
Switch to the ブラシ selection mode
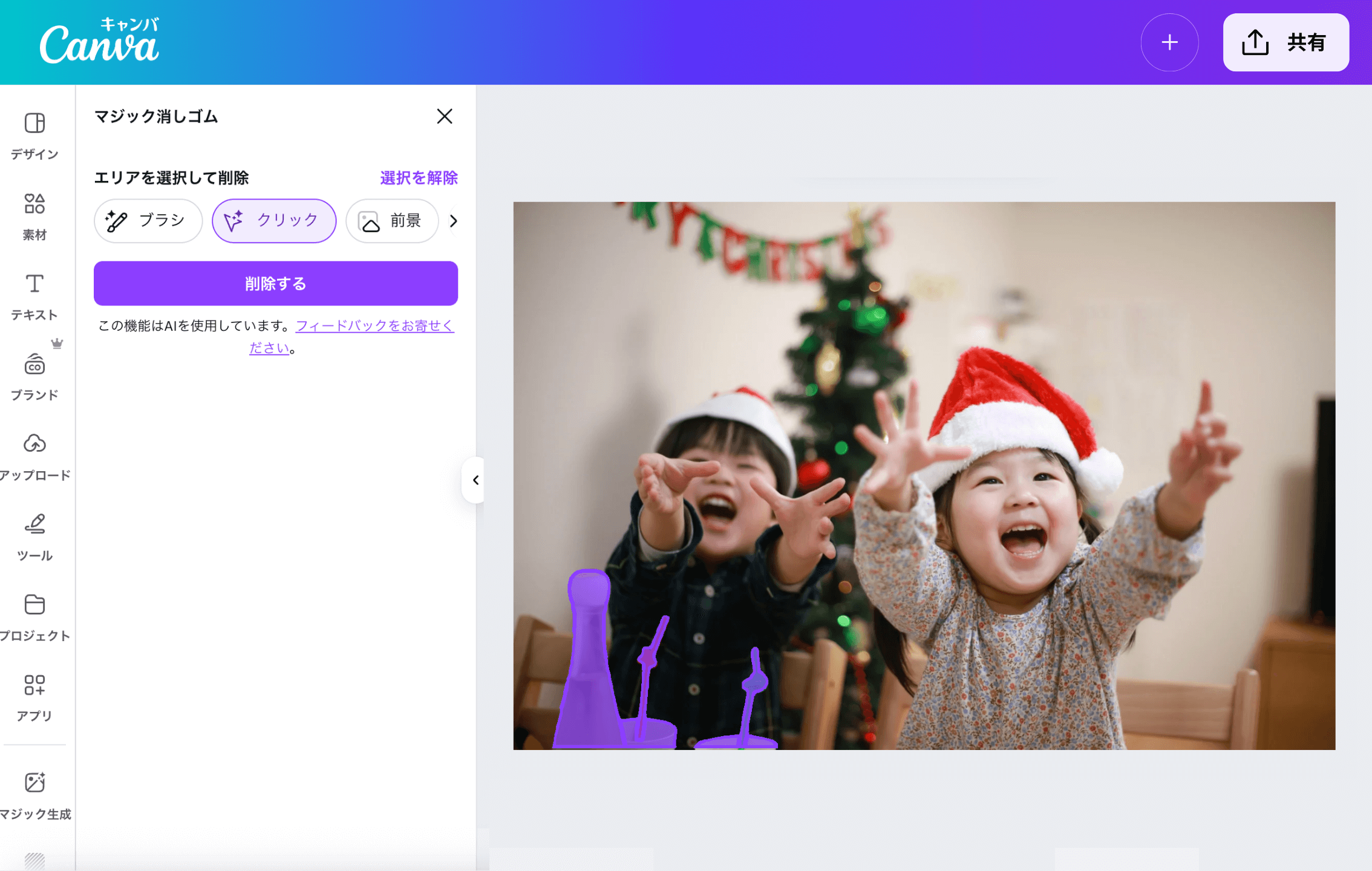tap(148, 221)
